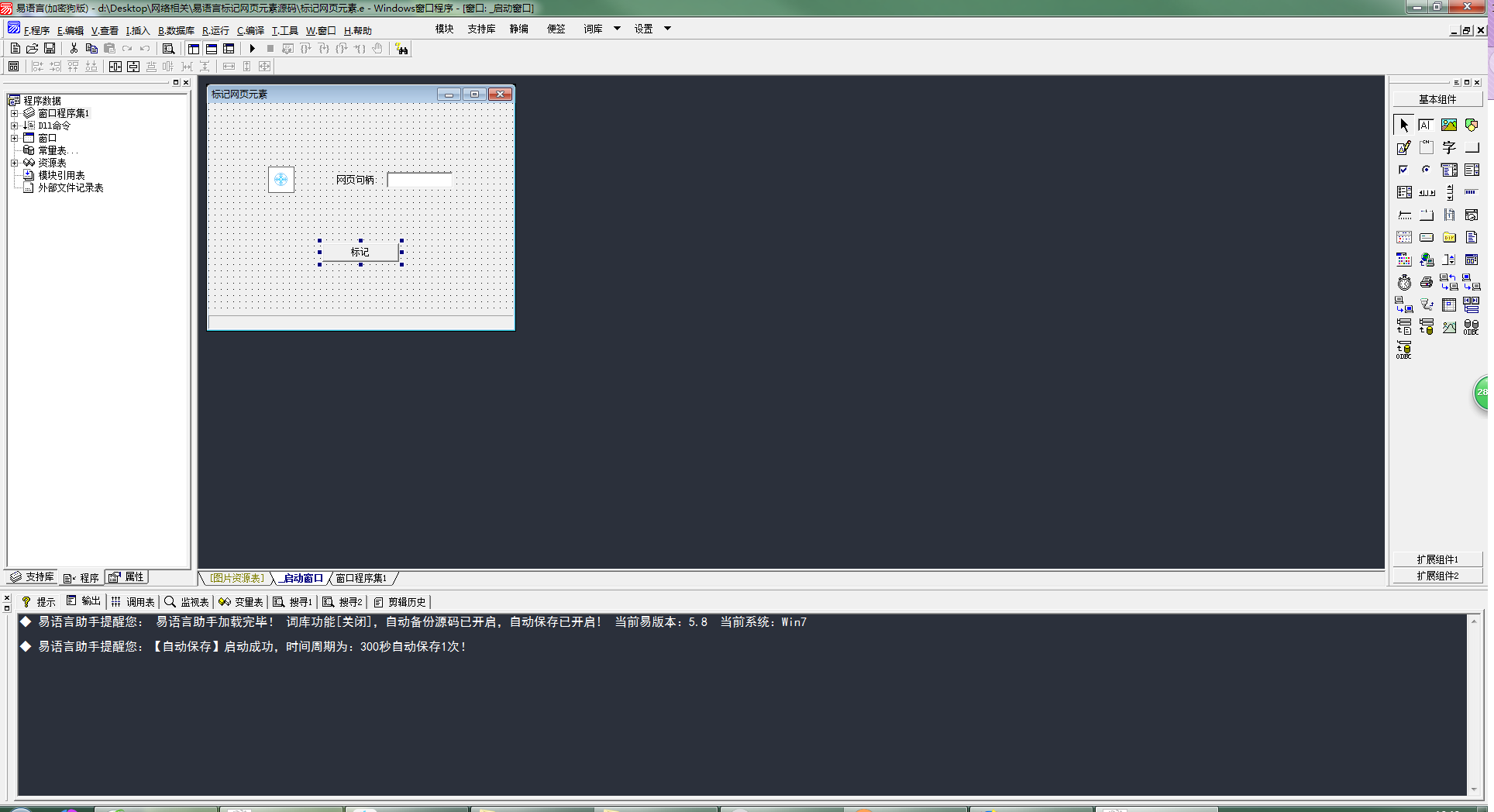The image size is (1494, 812).
Task: Click the Run program play icon
Action: coord(253,49)
